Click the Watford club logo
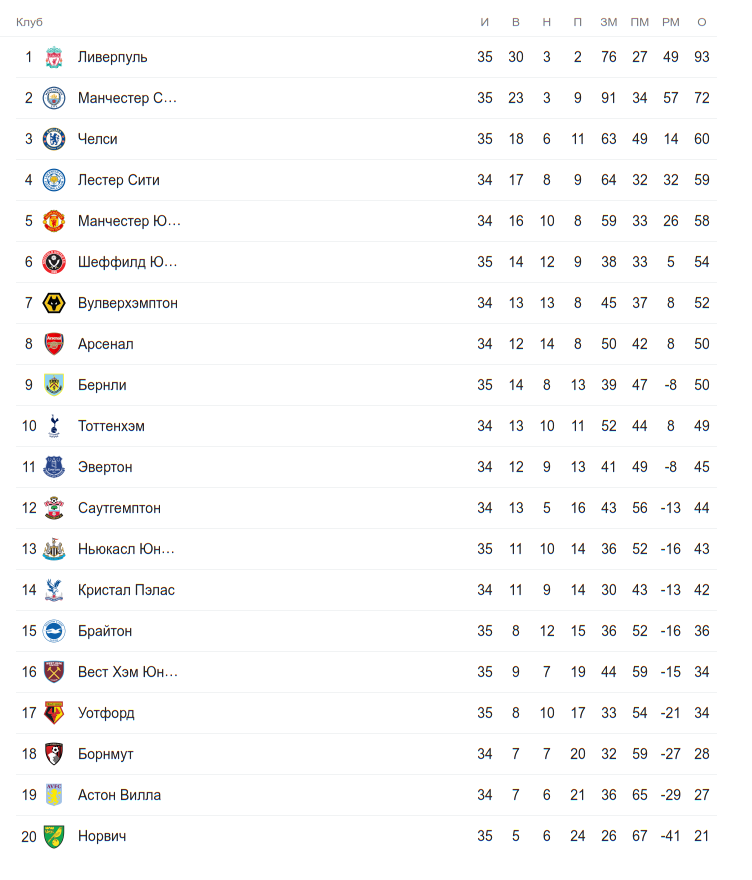Viewport: 752px width, 880px height. 54,713
